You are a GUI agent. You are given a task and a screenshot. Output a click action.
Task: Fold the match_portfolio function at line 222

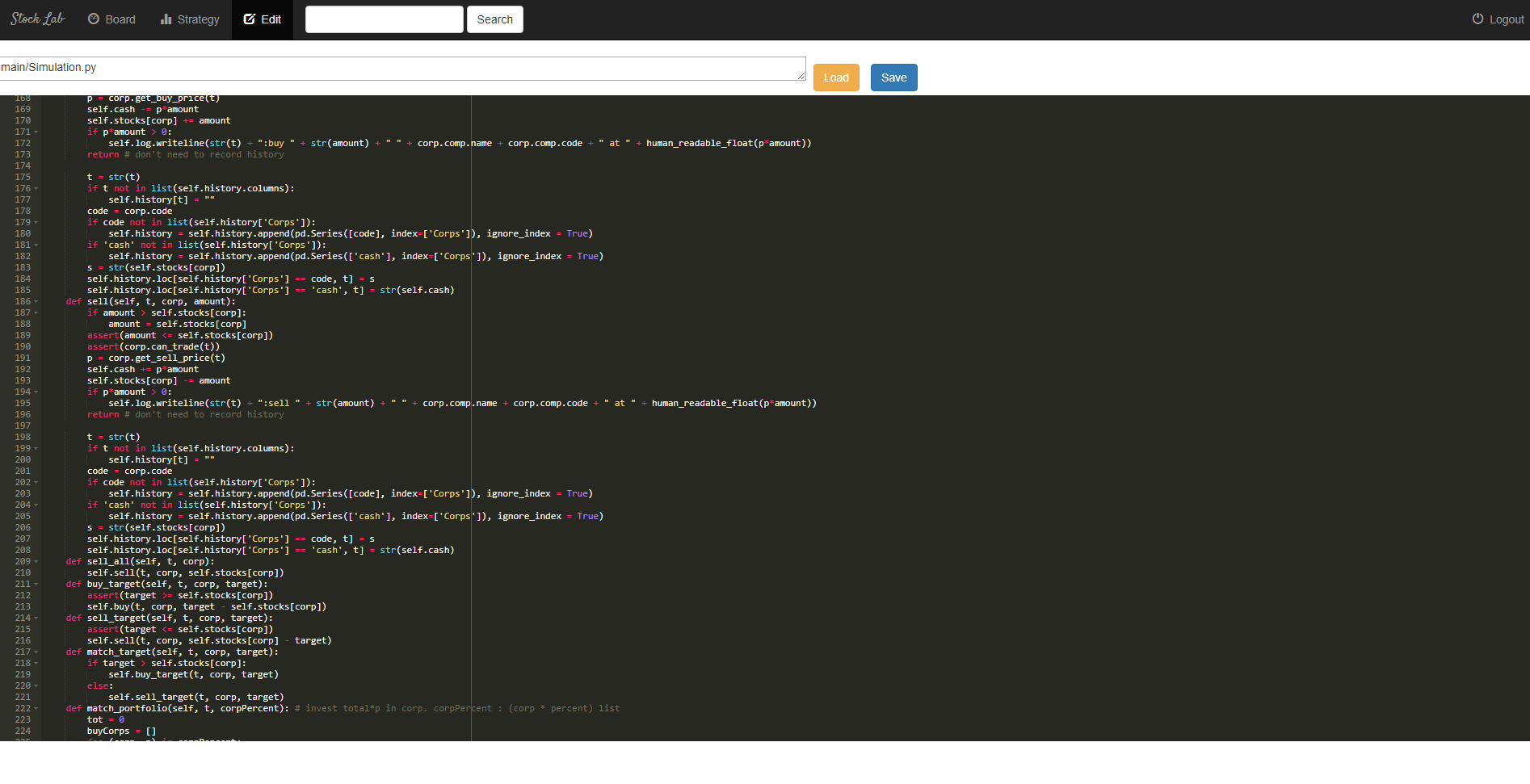35,708
